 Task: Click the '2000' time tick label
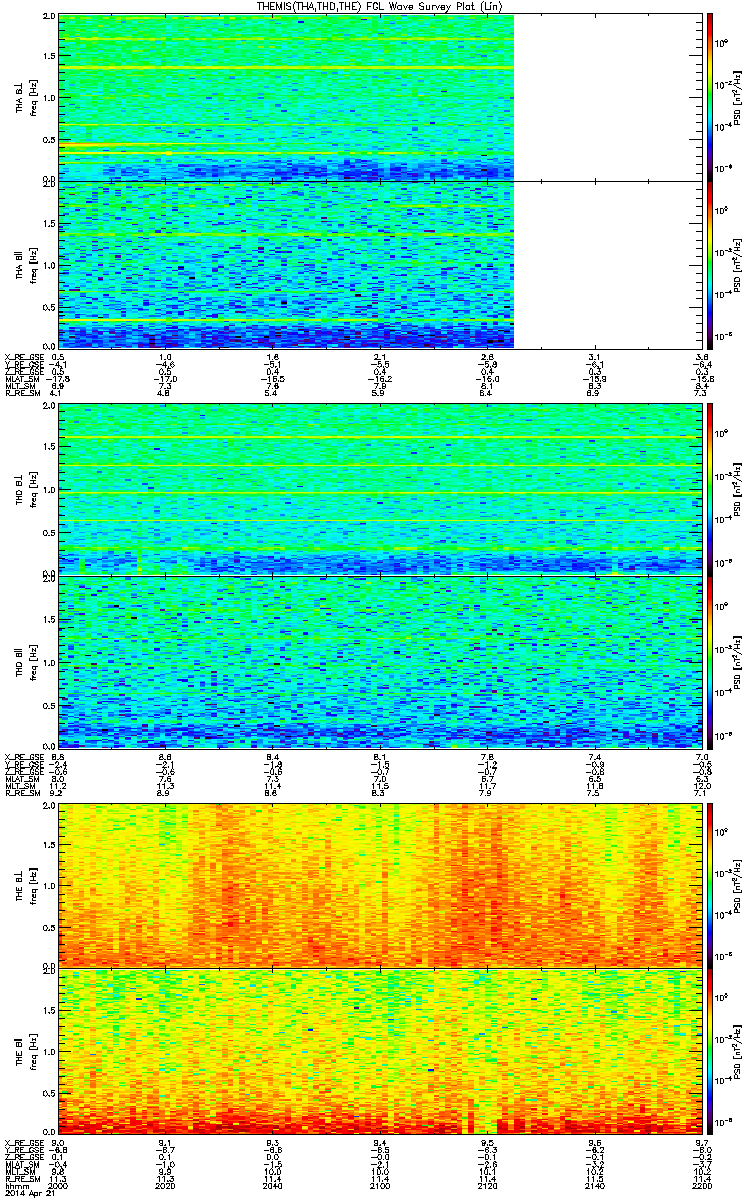(x=59, y=1188)
